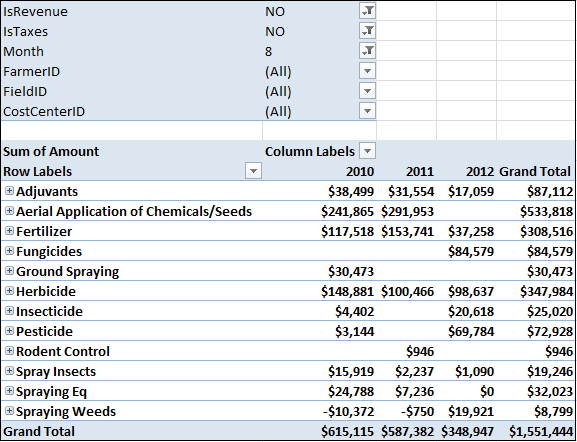Image resolution: width=577 pixels, height=442 pixels.
Task: Open the Month filter button
Action: (367, 51)
